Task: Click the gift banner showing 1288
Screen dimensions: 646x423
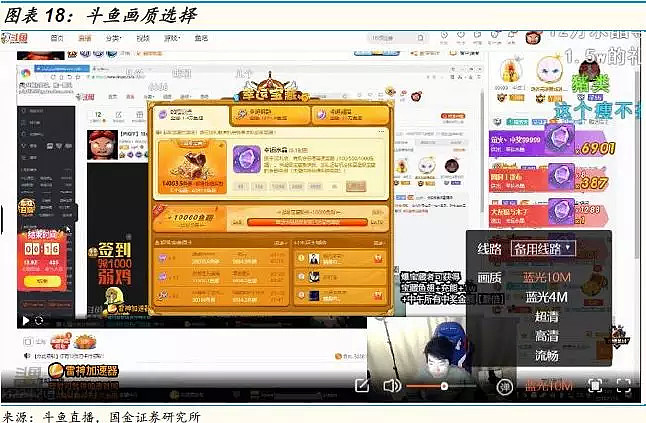Action: [x=549, y=213]
